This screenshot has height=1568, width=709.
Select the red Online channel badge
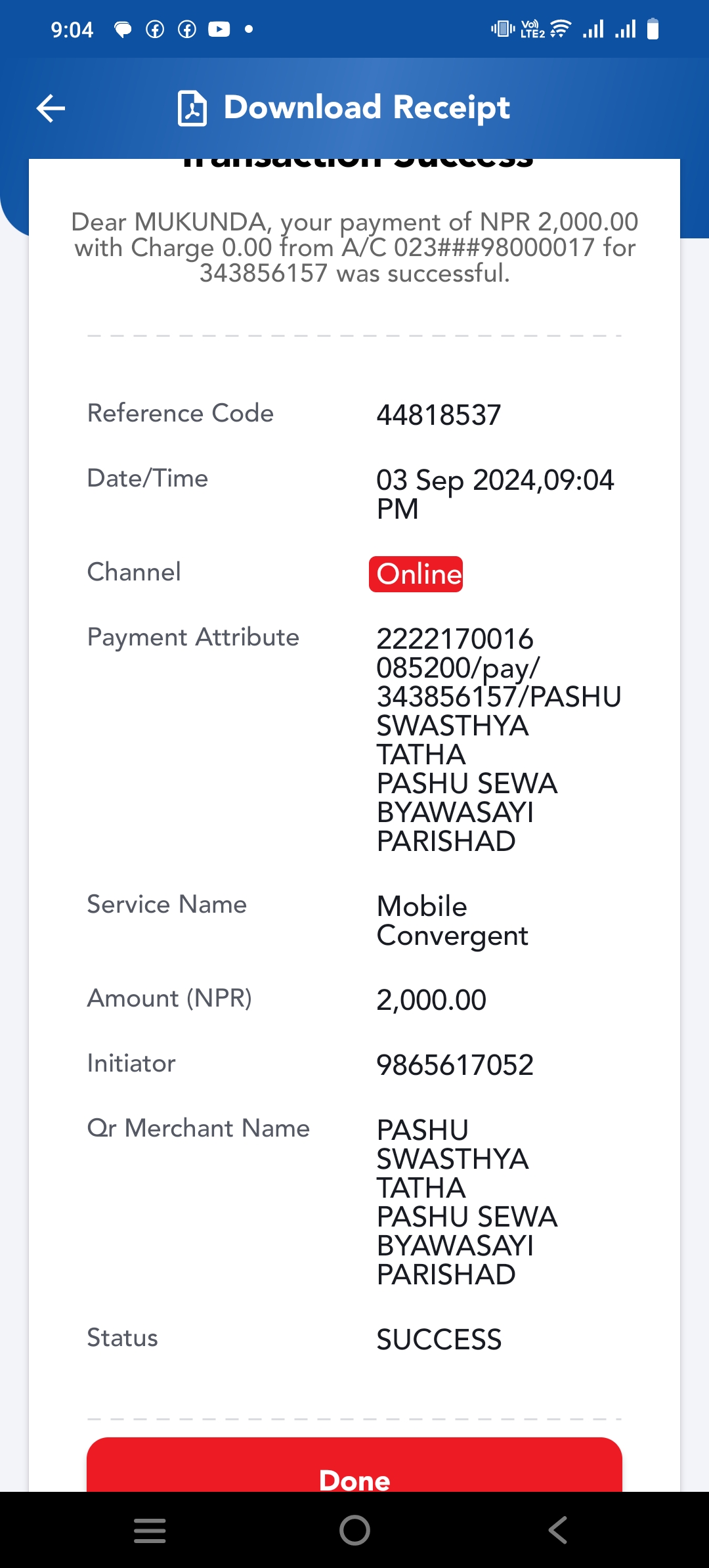(x=416, y=575)
